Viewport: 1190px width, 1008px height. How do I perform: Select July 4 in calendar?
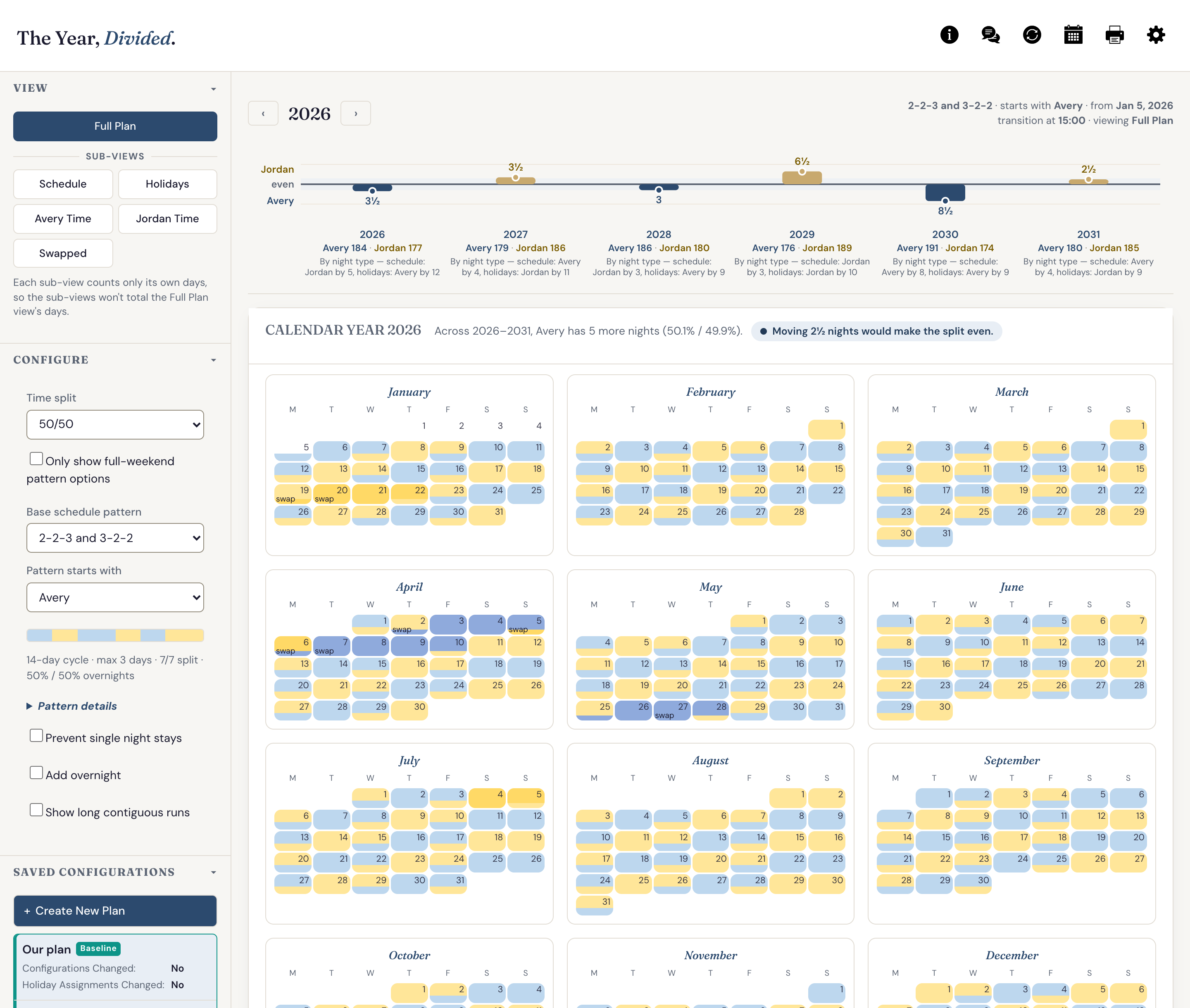pyautogui.click(x=487, y=798)
